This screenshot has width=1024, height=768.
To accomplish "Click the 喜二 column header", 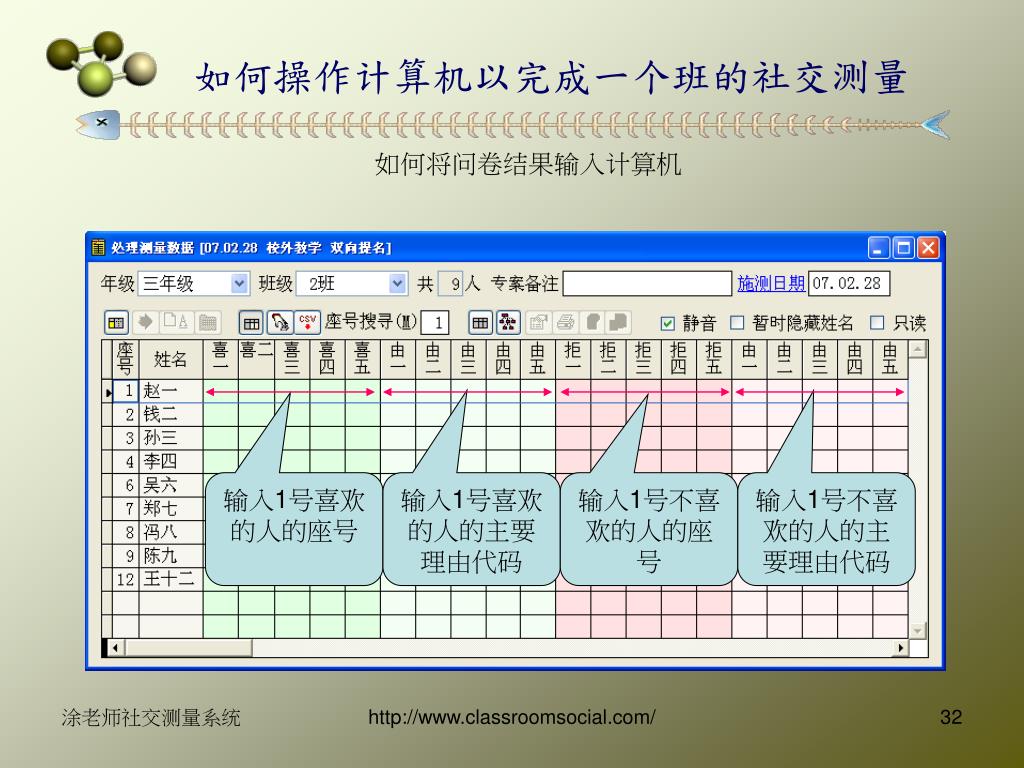I will [x=256, y=359].
